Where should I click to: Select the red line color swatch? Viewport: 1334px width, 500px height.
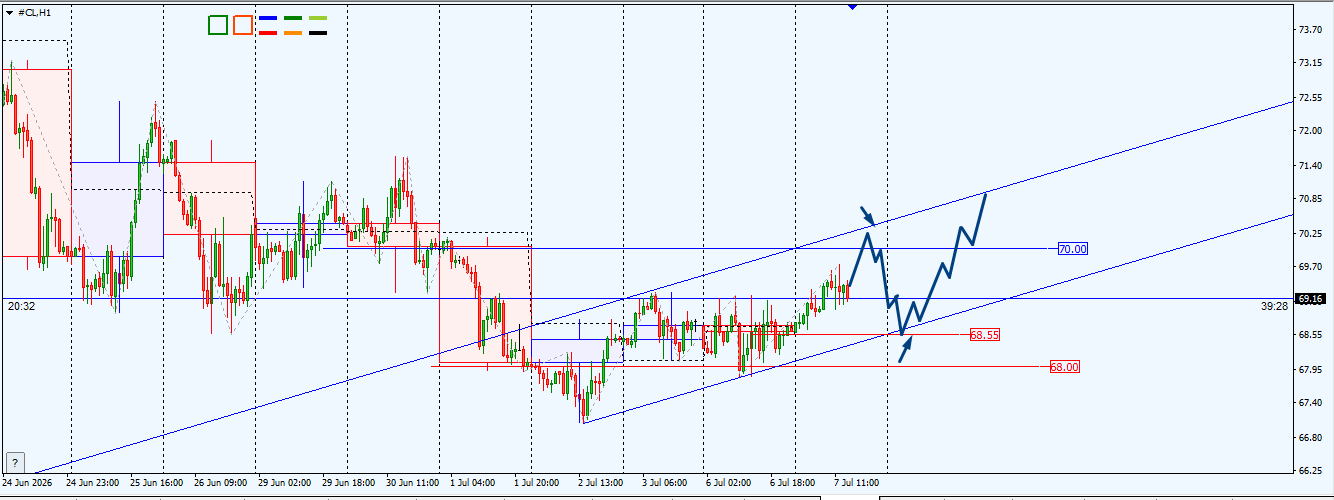[268, 33]
